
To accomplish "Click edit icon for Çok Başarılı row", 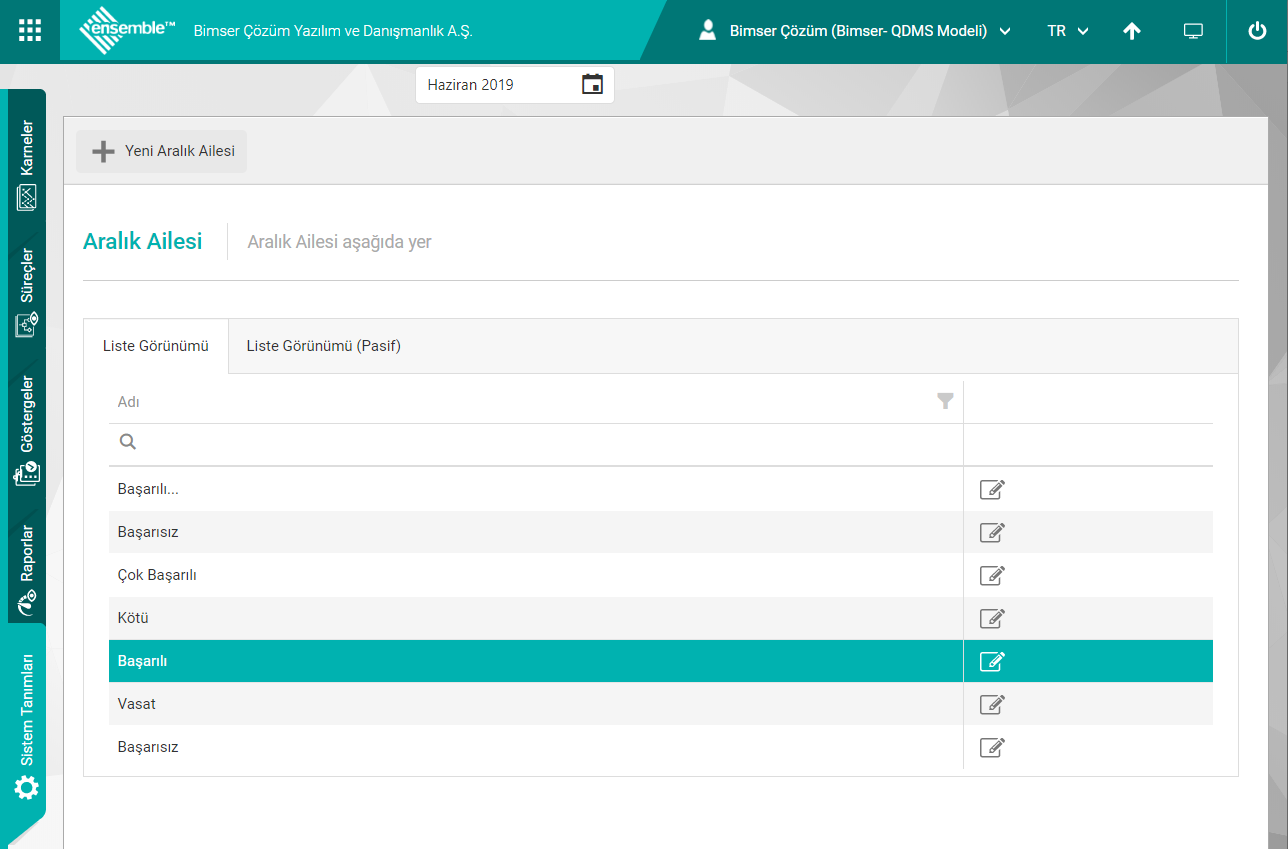I will click(991, 575).
